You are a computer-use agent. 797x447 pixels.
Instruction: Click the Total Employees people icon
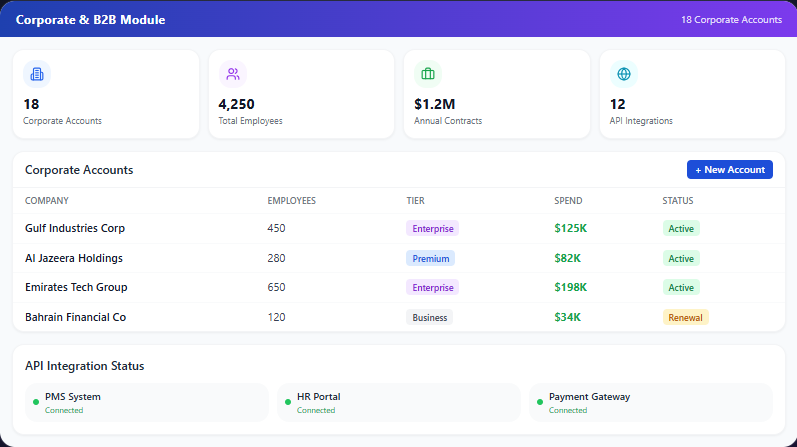233,74
